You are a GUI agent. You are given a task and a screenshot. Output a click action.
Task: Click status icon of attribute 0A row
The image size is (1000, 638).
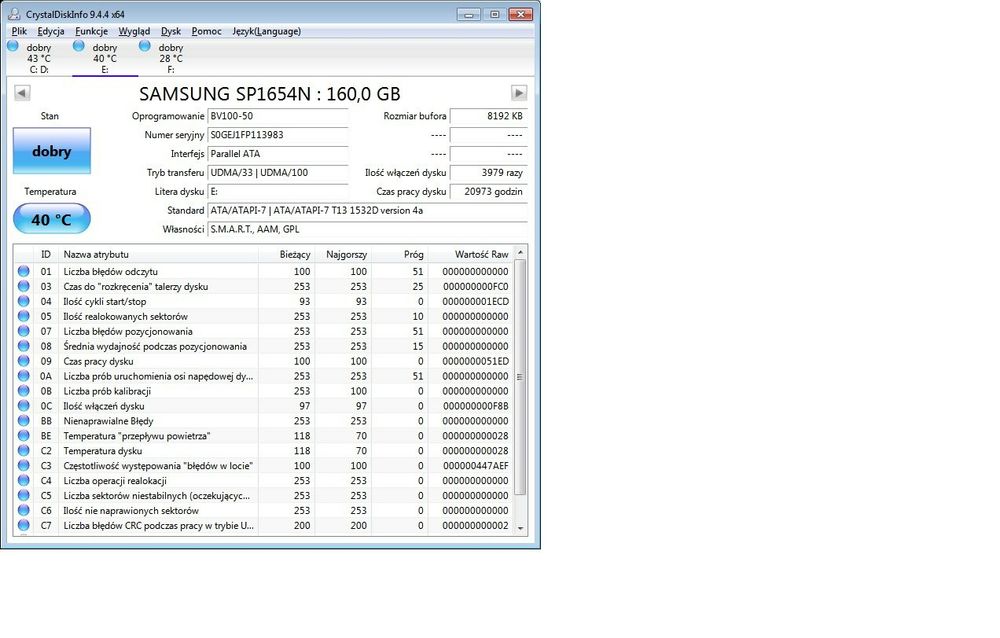tap(24, 376)
